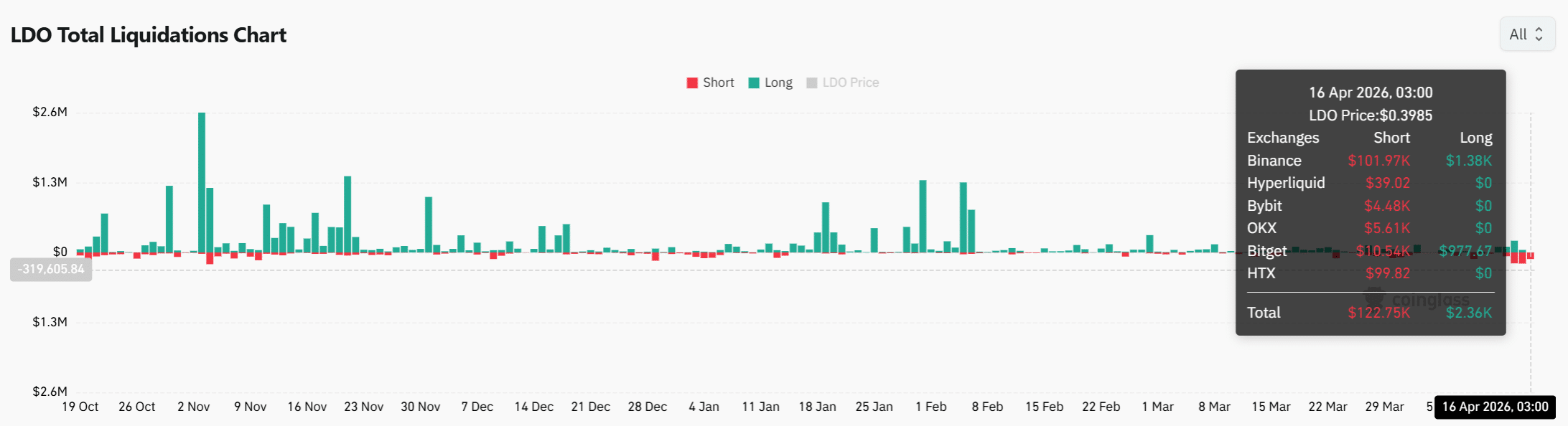Viewport: 1568px width, 426px height.
Task: Click the tallest green bar near 2 Nov
Action: tap(202, 182)
